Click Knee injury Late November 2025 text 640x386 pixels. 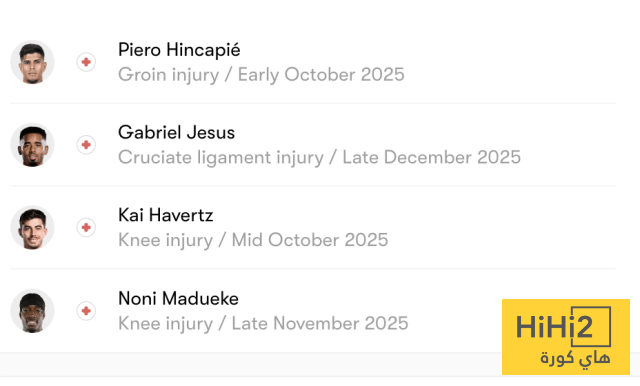pyautogui.click(x=263, y=324)
